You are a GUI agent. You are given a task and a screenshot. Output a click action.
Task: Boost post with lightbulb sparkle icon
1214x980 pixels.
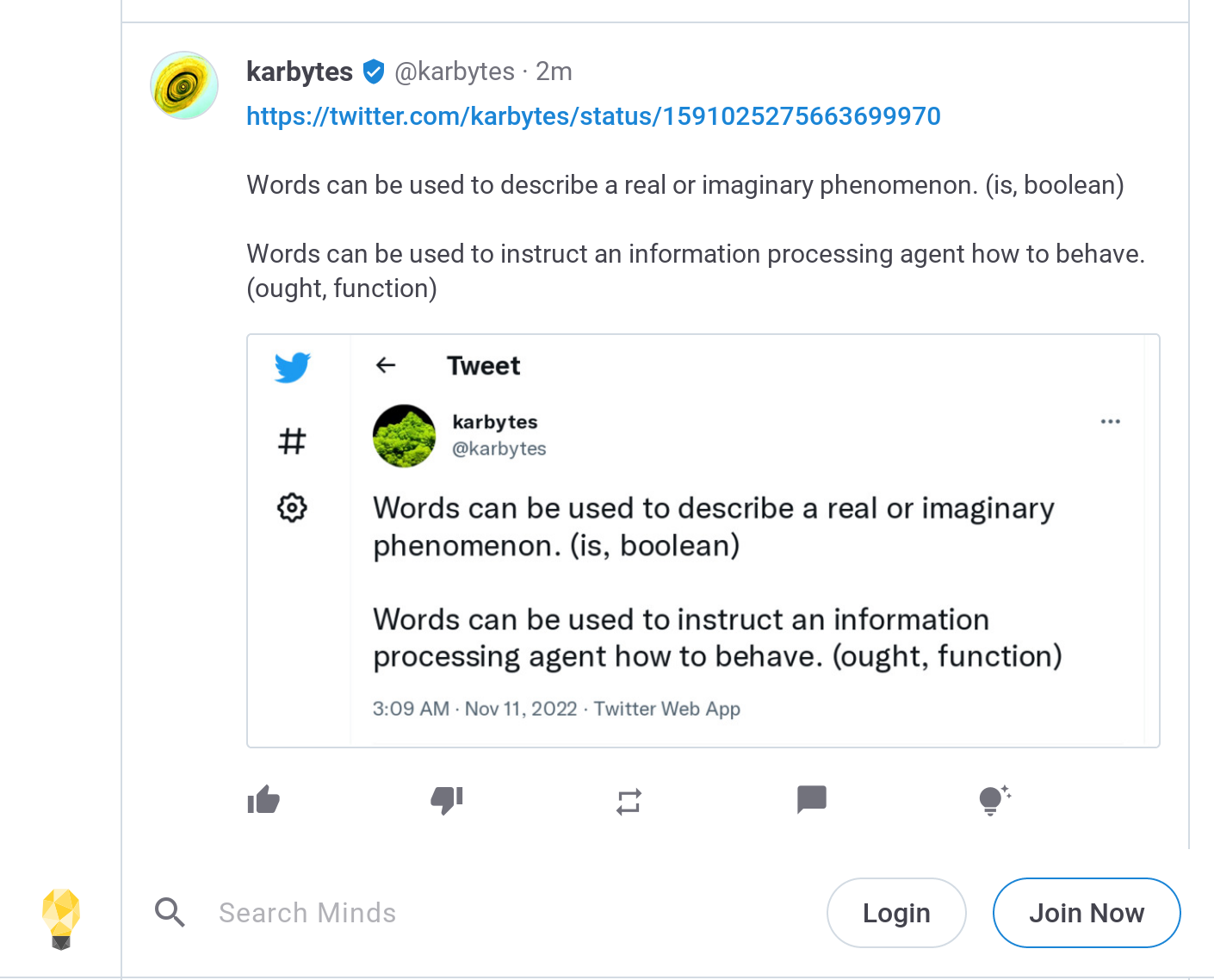(x=994, y=800)
